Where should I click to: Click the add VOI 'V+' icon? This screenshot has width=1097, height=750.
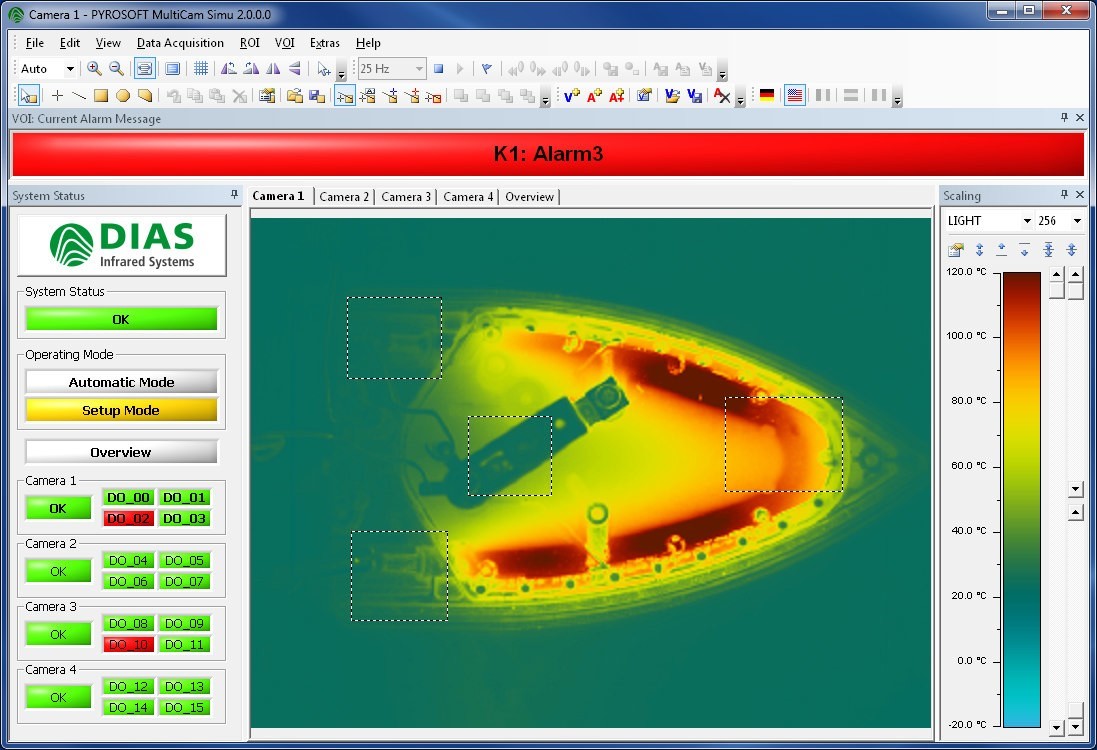[571, 96]
